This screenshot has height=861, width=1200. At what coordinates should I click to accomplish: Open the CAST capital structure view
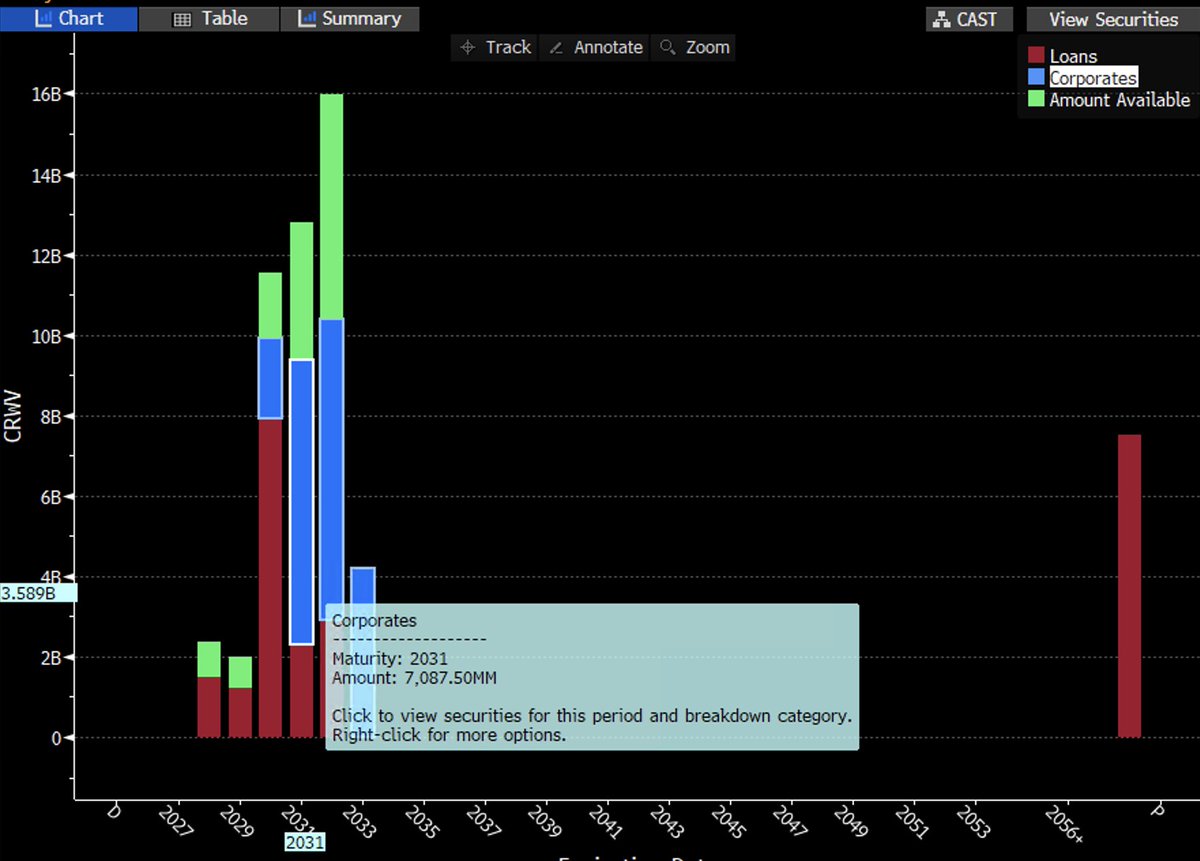click(969, 19)
